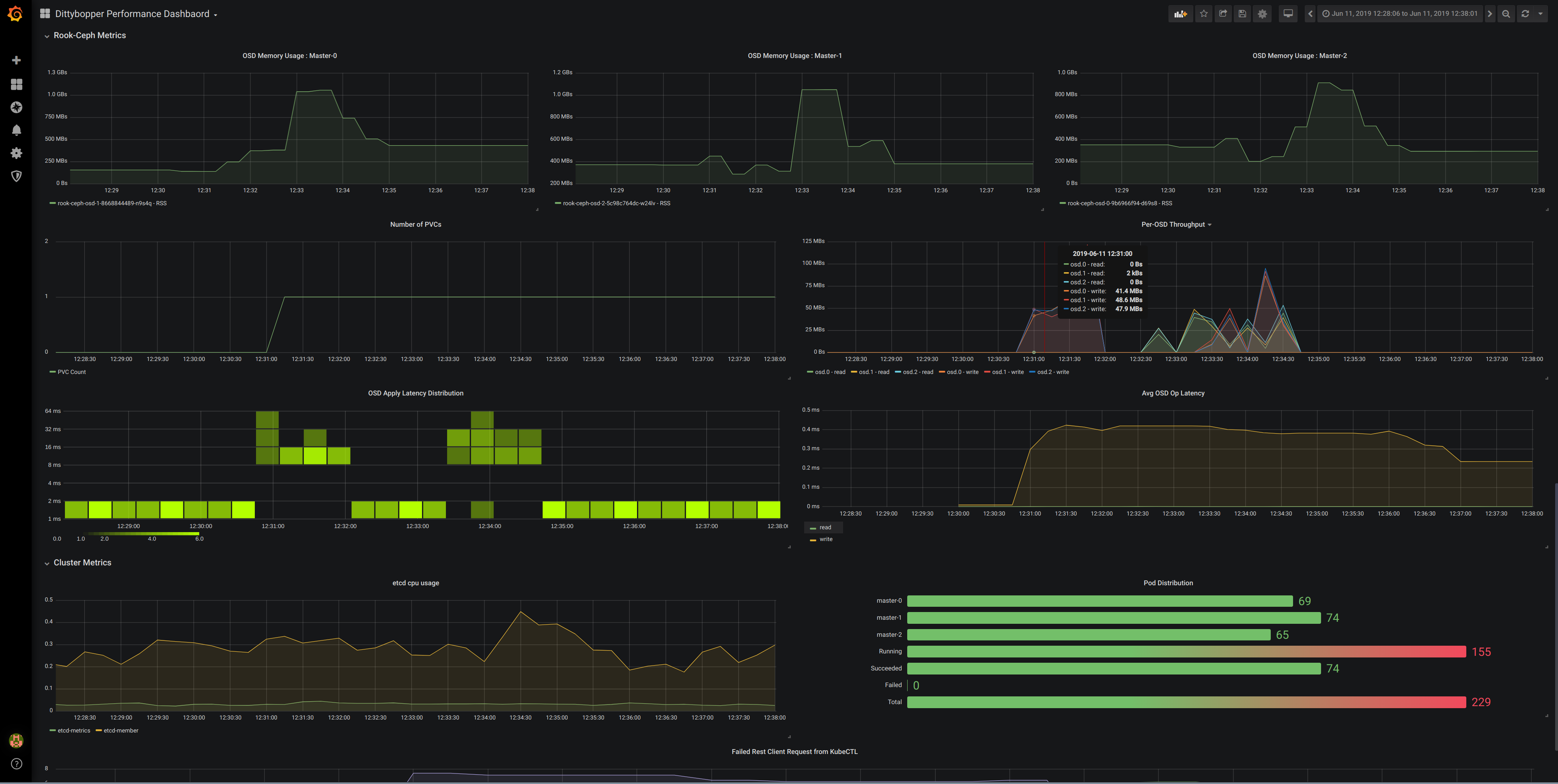
Task: Shift time range backward with left arrow
Action: pyautogui.click(x=1310, y=14)
